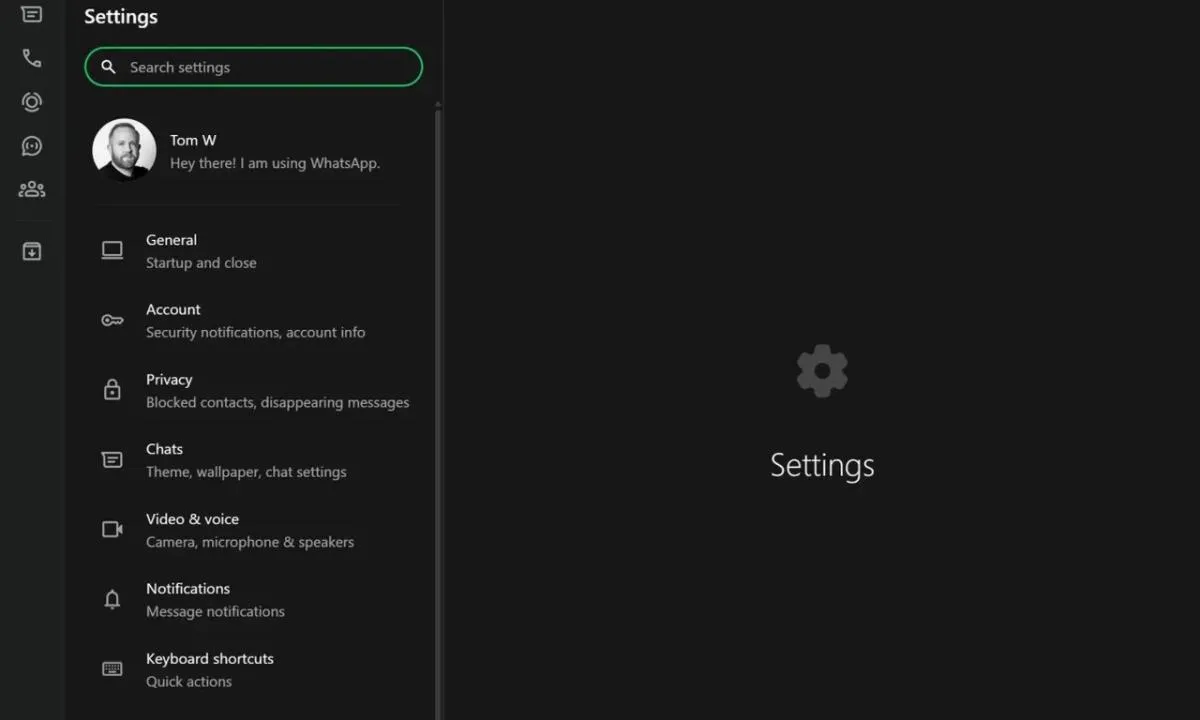
Task: Open the Chats icon in the sidebar
Action: 32,14
